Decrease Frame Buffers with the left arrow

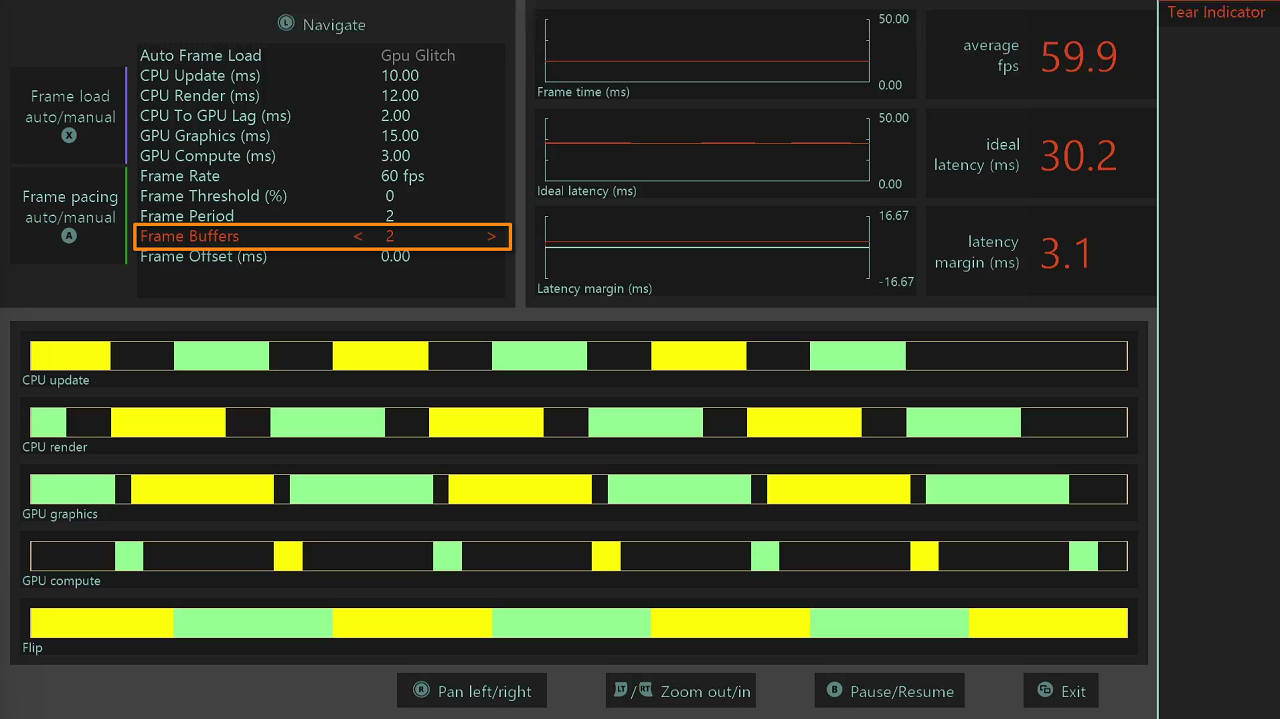[x=358, y=236]
